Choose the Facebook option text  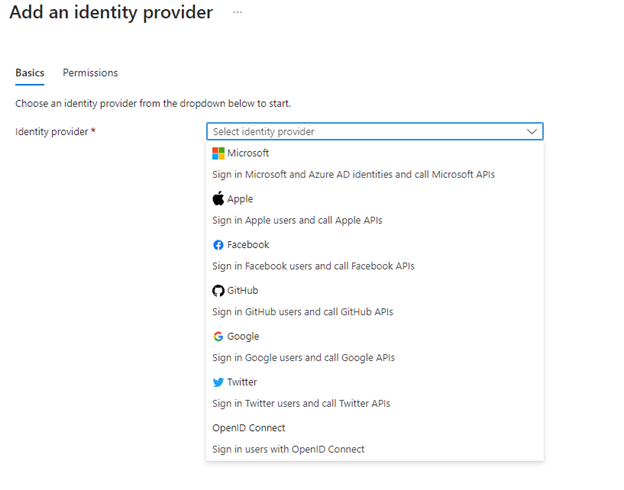[248, 245]
